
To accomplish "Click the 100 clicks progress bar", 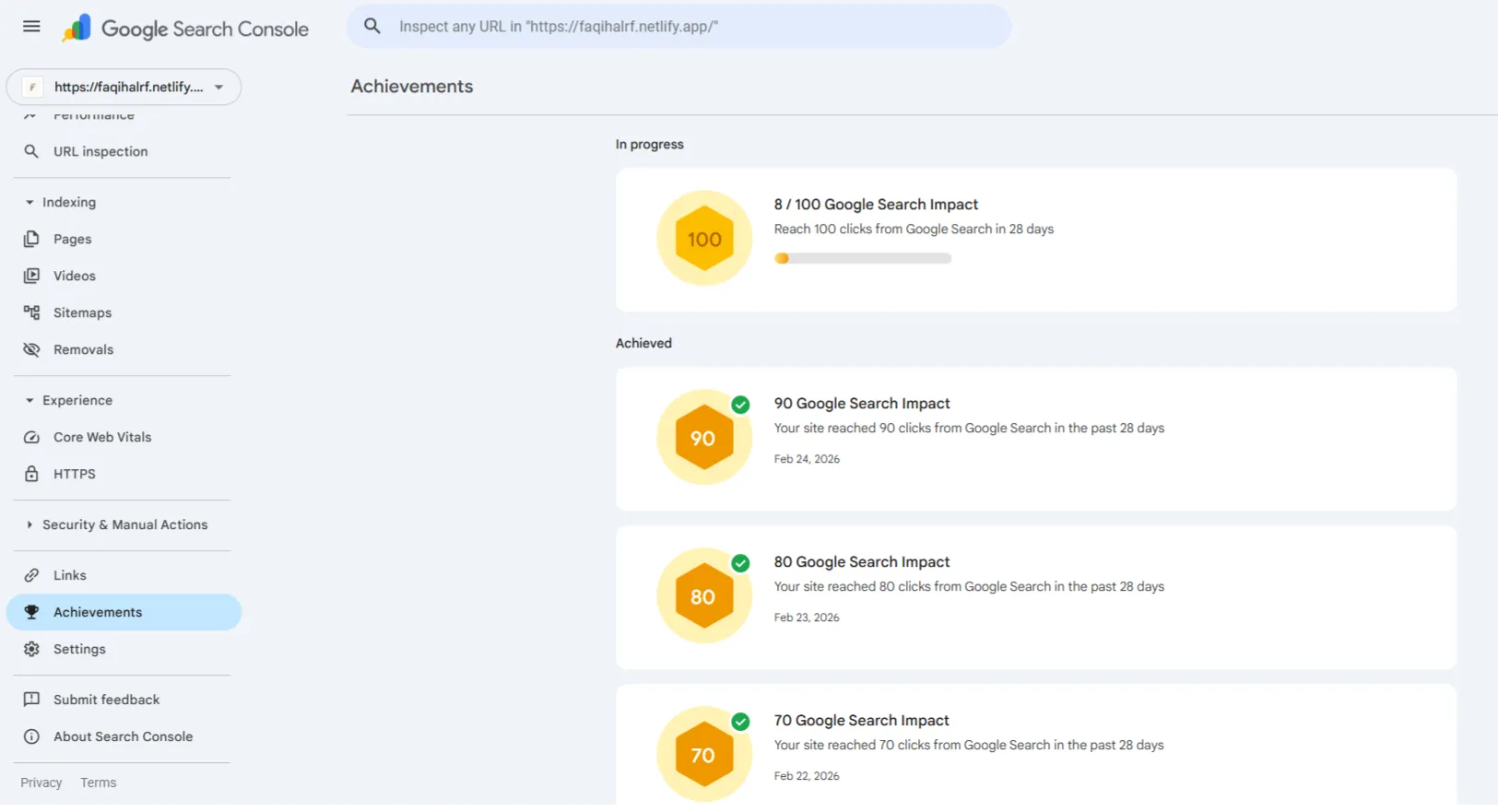I will coord(863,259).
